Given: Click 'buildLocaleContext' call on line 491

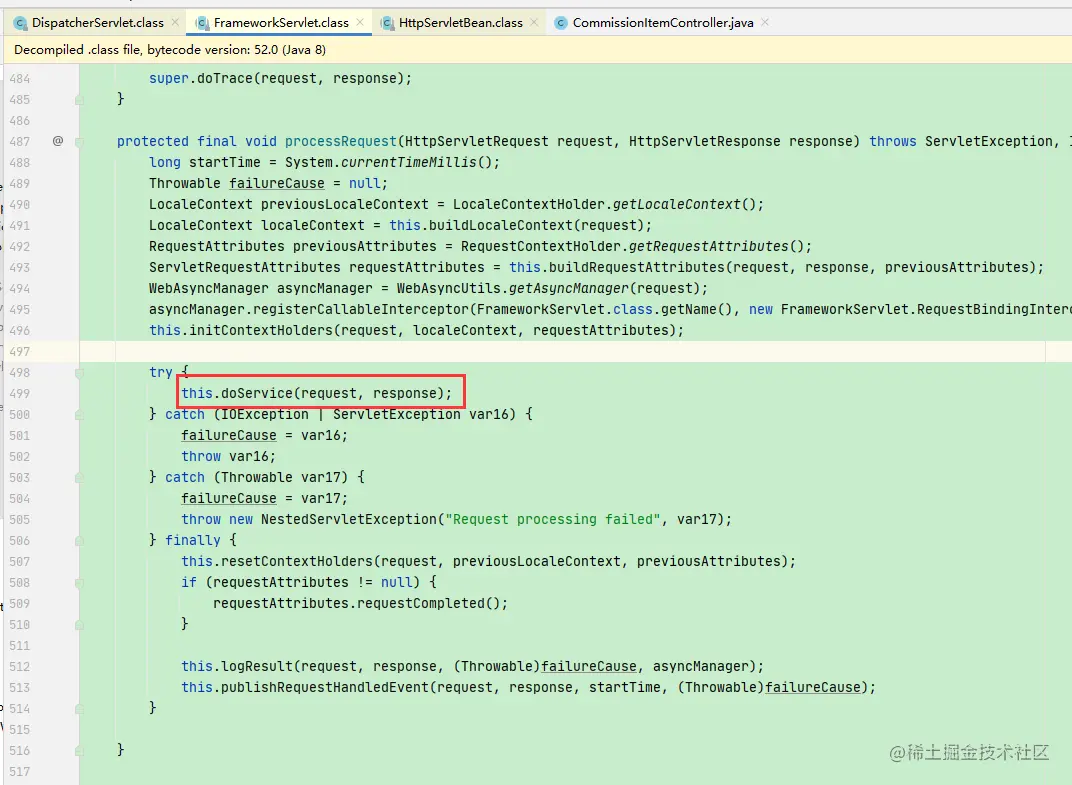Looking at the screenshot, I should [500, 226].
